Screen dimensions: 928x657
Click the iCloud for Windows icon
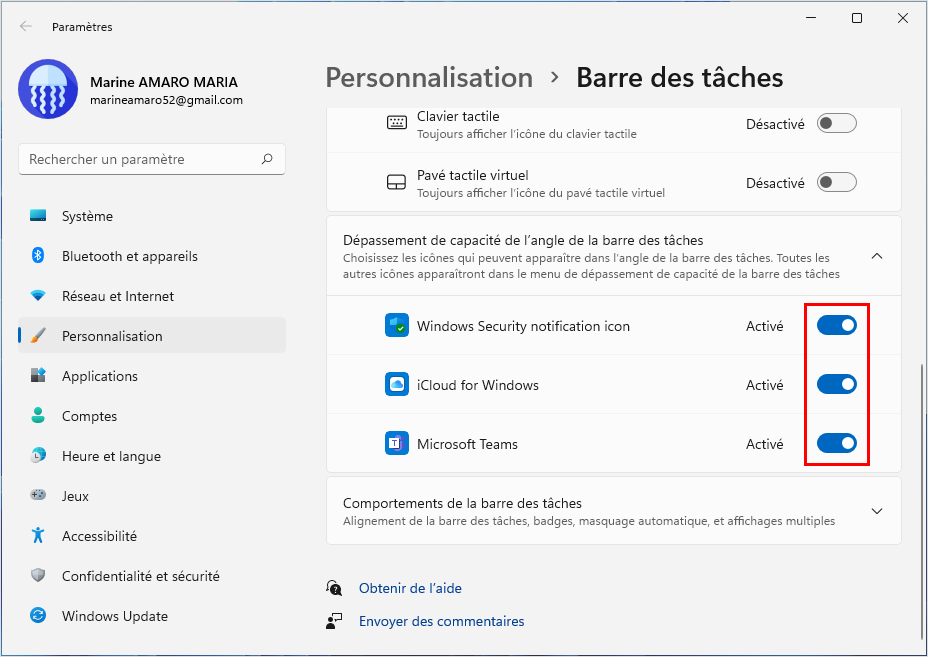(397, 385)
